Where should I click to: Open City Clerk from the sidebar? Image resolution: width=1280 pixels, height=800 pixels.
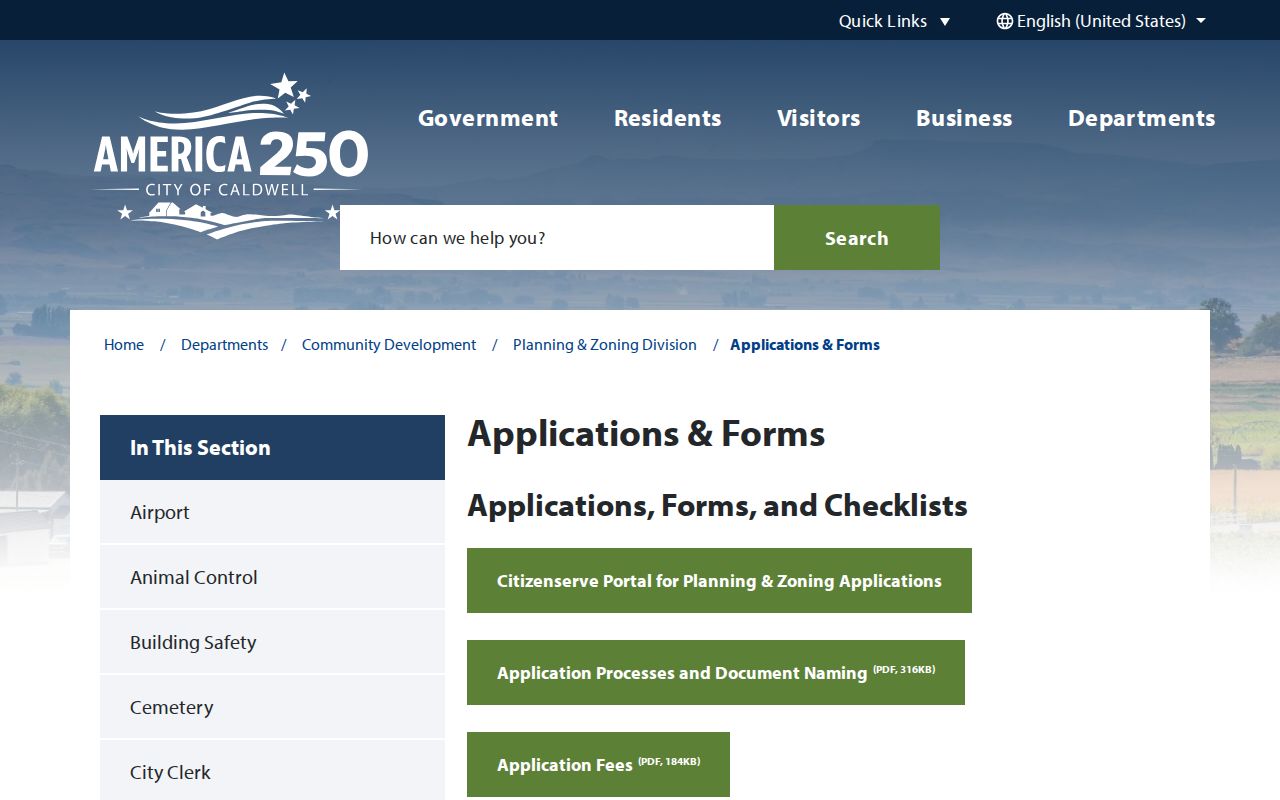pyautogui.click(x=272, y=771)
